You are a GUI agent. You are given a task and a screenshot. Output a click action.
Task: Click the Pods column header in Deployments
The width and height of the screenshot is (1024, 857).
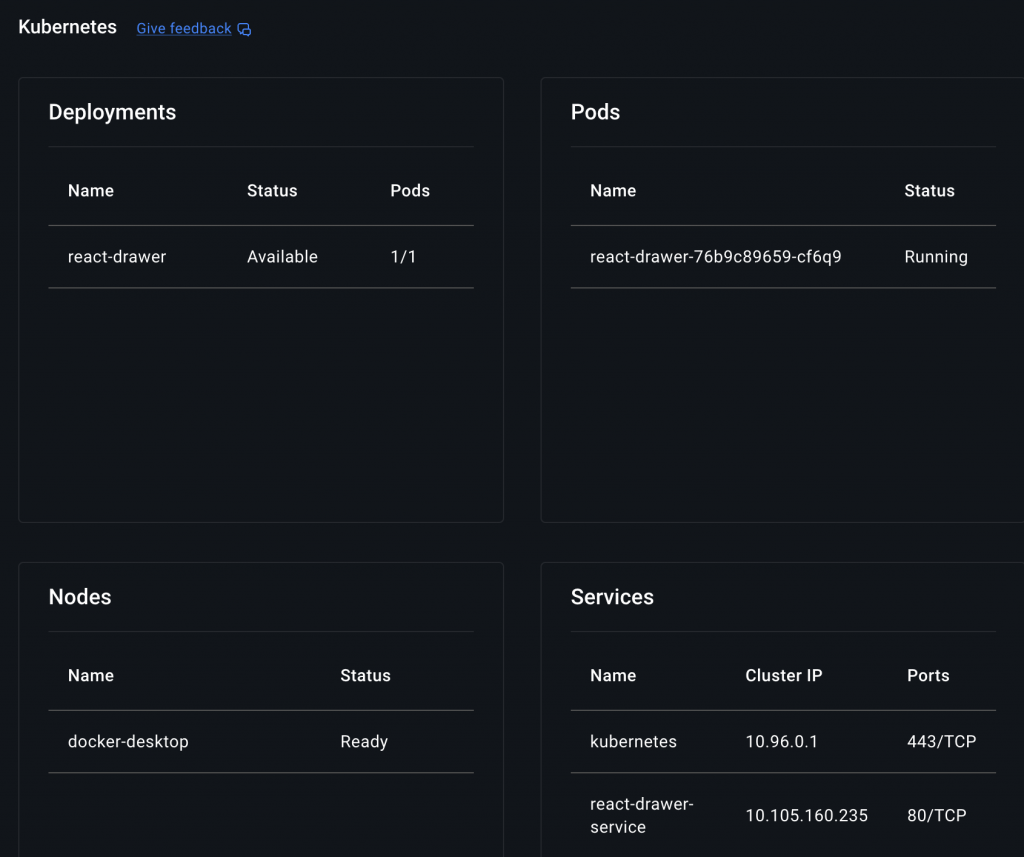pos(409,191)
